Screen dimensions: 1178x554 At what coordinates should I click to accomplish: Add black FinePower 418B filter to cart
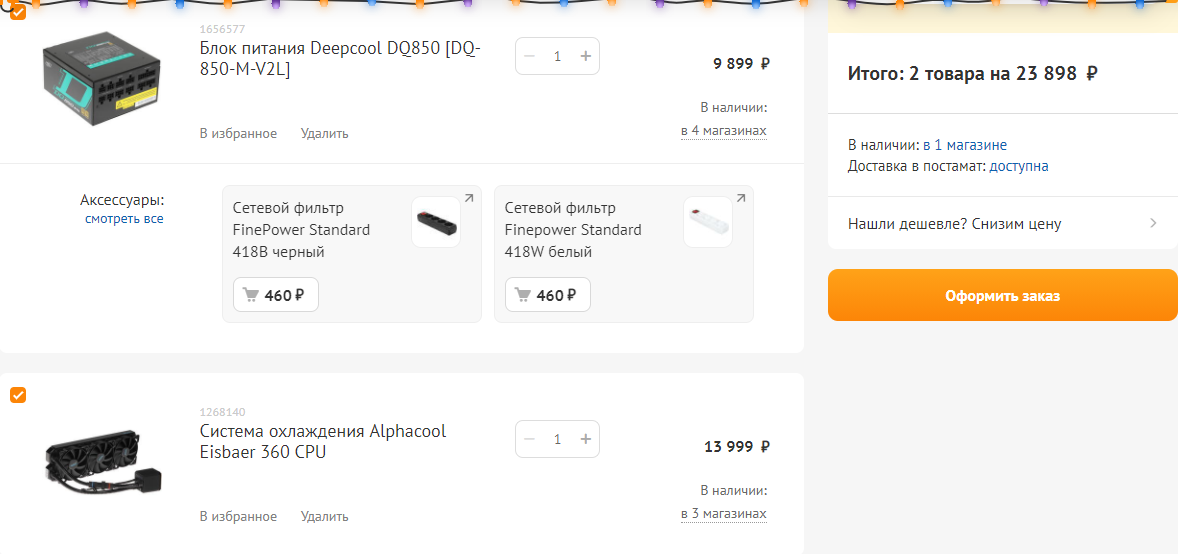pyautogui.click(x=276, y=295)
